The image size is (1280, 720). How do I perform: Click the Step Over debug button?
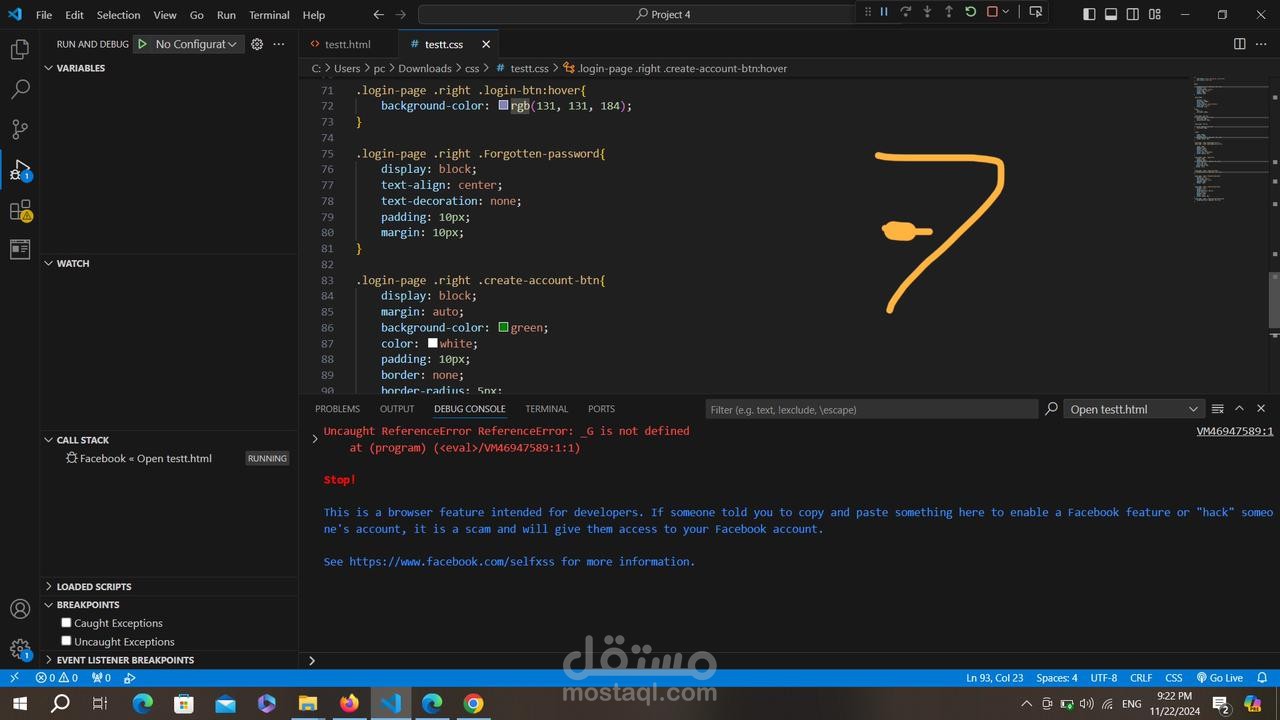[906, 12]
